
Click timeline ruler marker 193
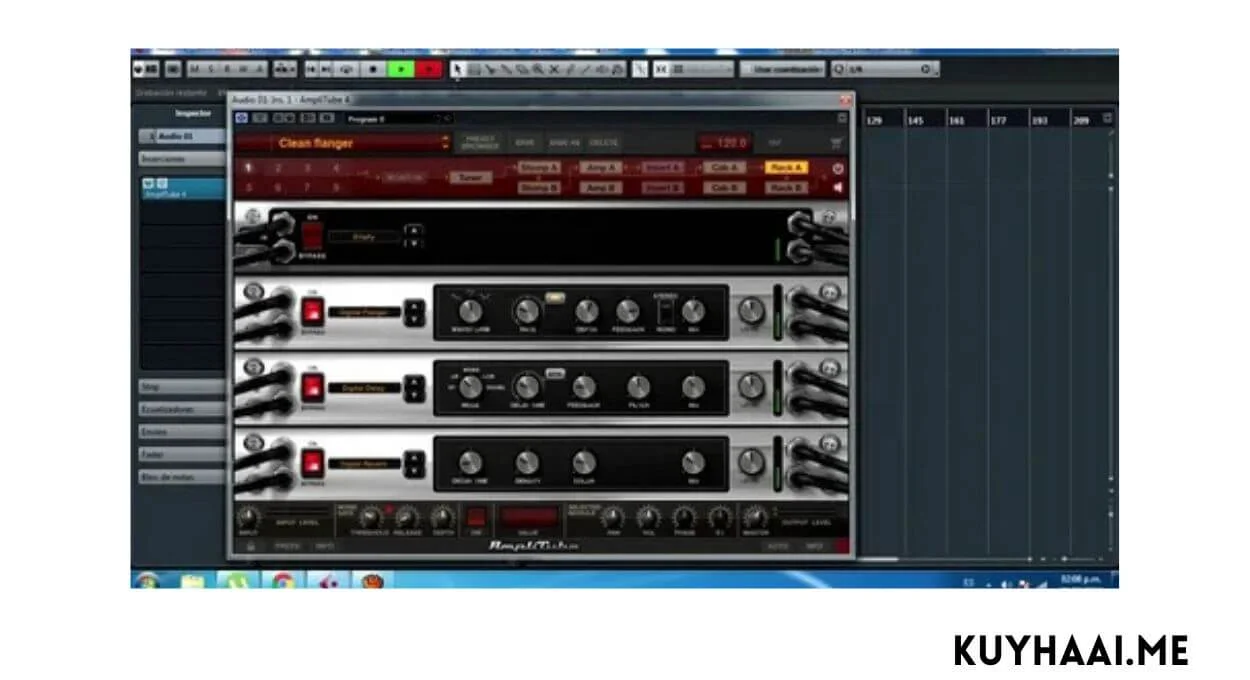(x=1039, y=120)
